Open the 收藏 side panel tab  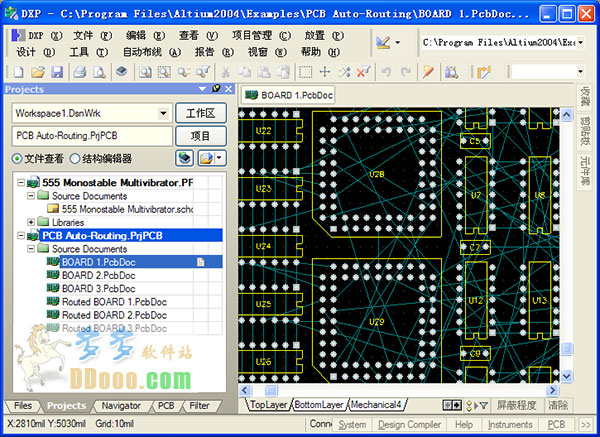(584, 96)
